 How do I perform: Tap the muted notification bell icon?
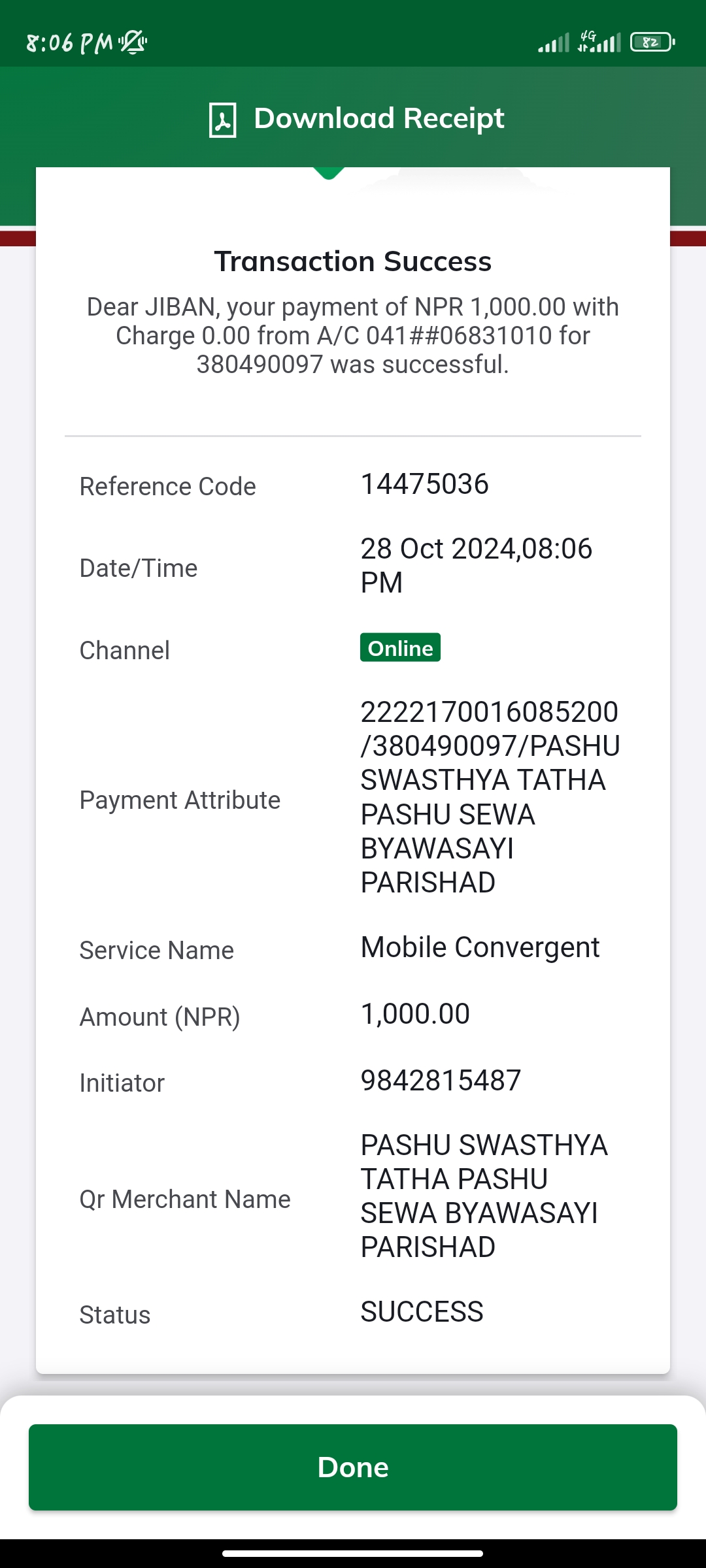coord(133,42)
